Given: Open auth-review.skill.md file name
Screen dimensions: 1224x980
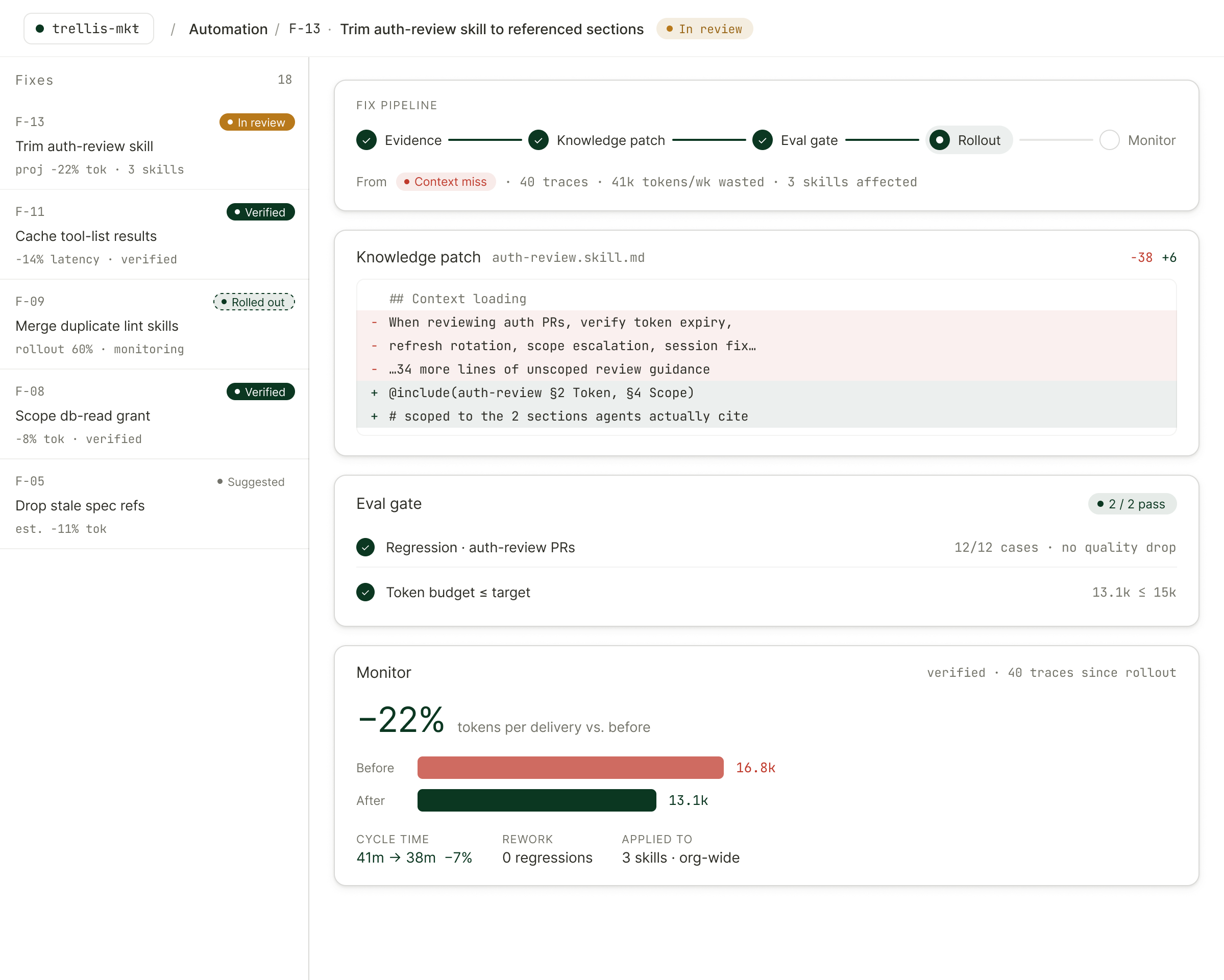Looking at the screenshot, I should coord(568,257).
